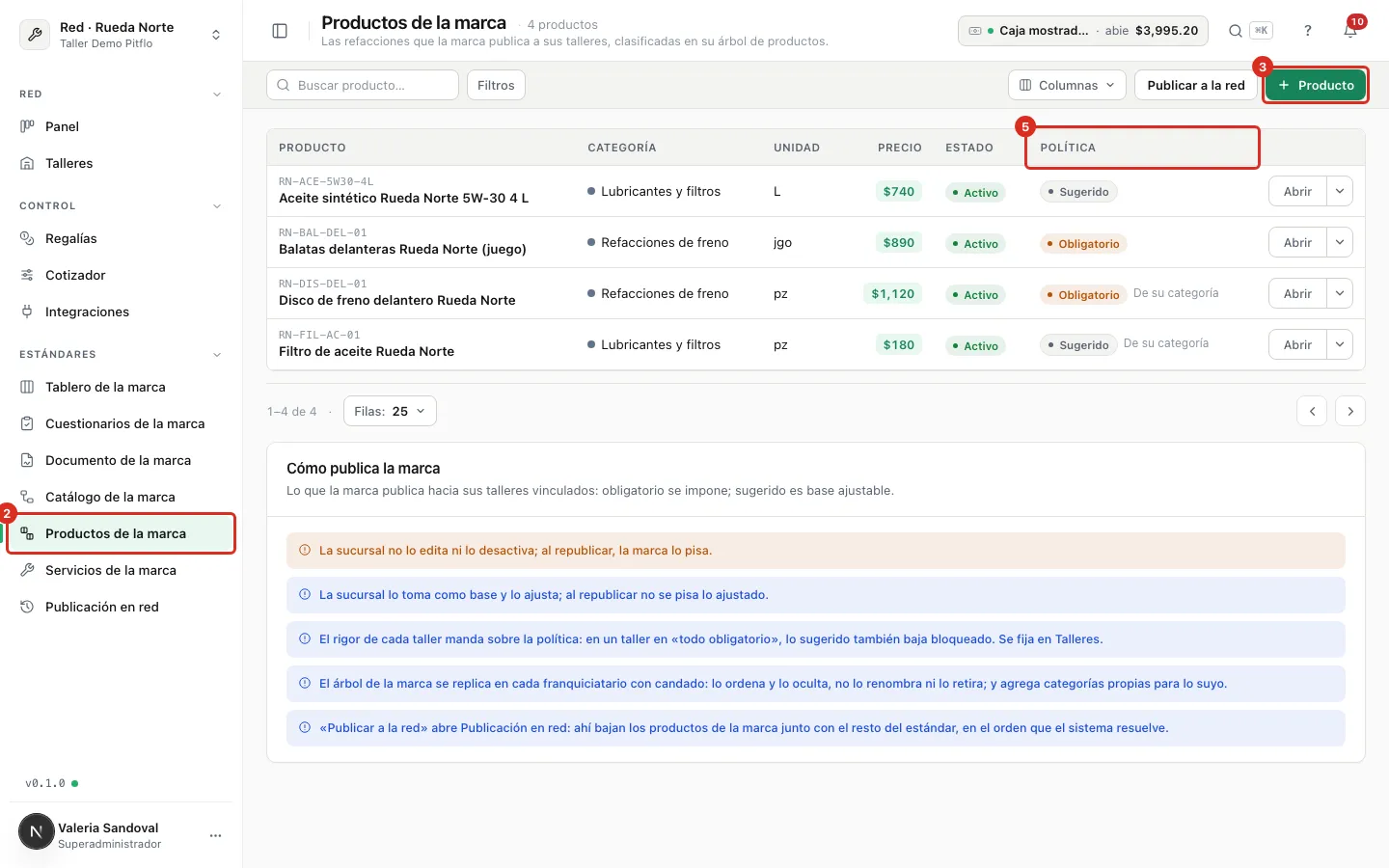This screenshot has width=1389, height=868.
Task: Expand the dropdown arrow for Aceite sintético row
Action: (x=1340, y=191)
